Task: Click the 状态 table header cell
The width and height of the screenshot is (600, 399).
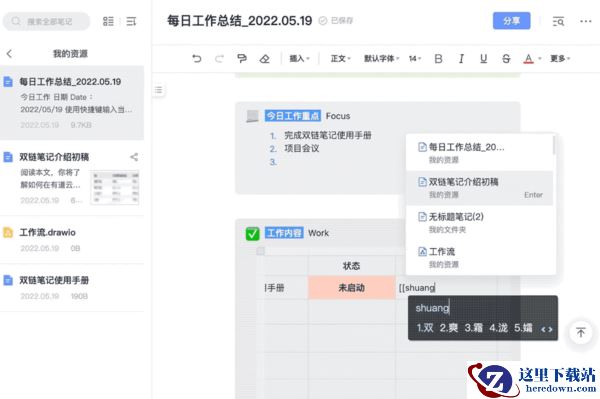Action: tap(351, 266)
